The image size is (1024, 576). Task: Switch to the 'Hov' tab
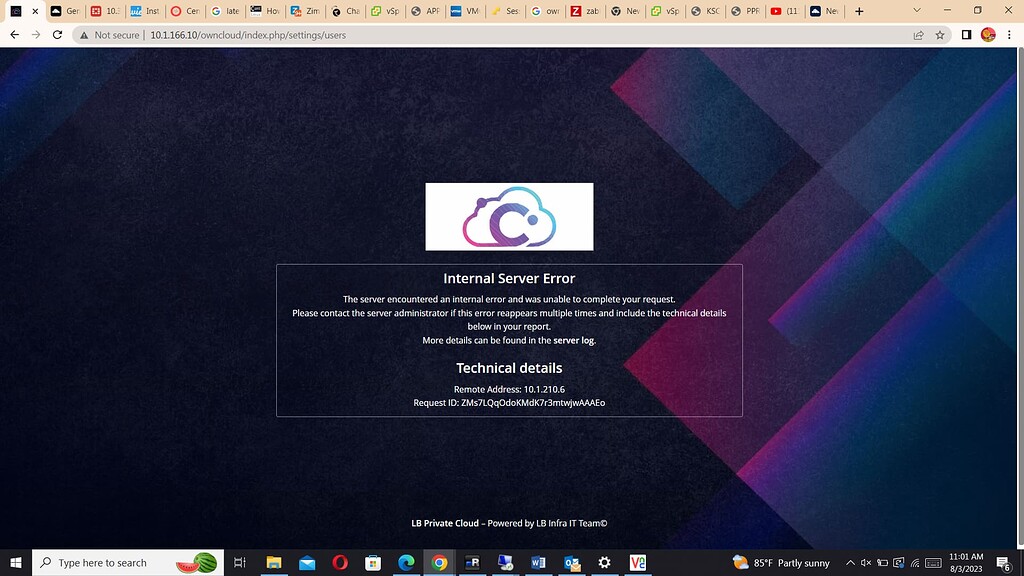(x=265, y=11)
